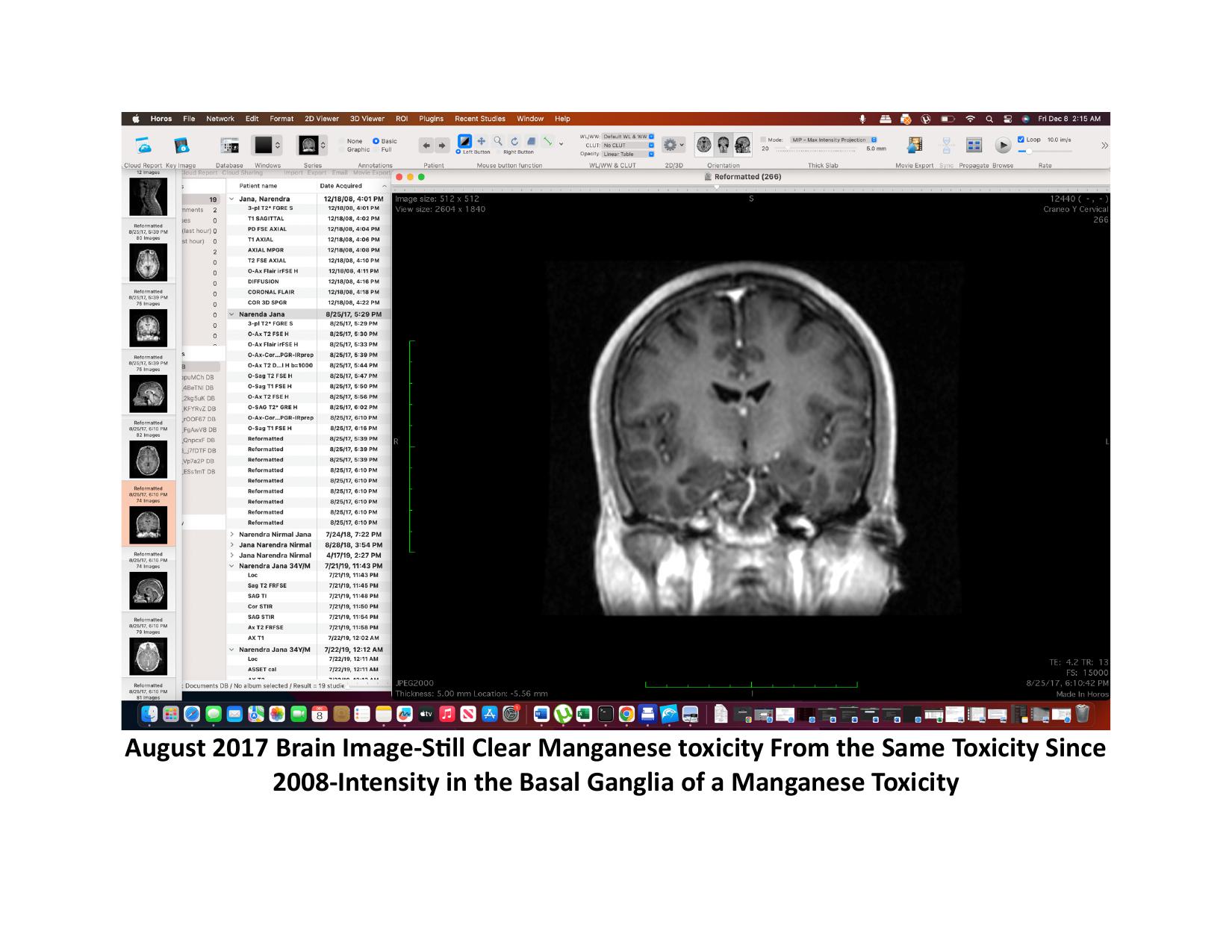Click the Movie Export icon
The height and width of the screenshot is (952, 1232).
click(914, 146)
